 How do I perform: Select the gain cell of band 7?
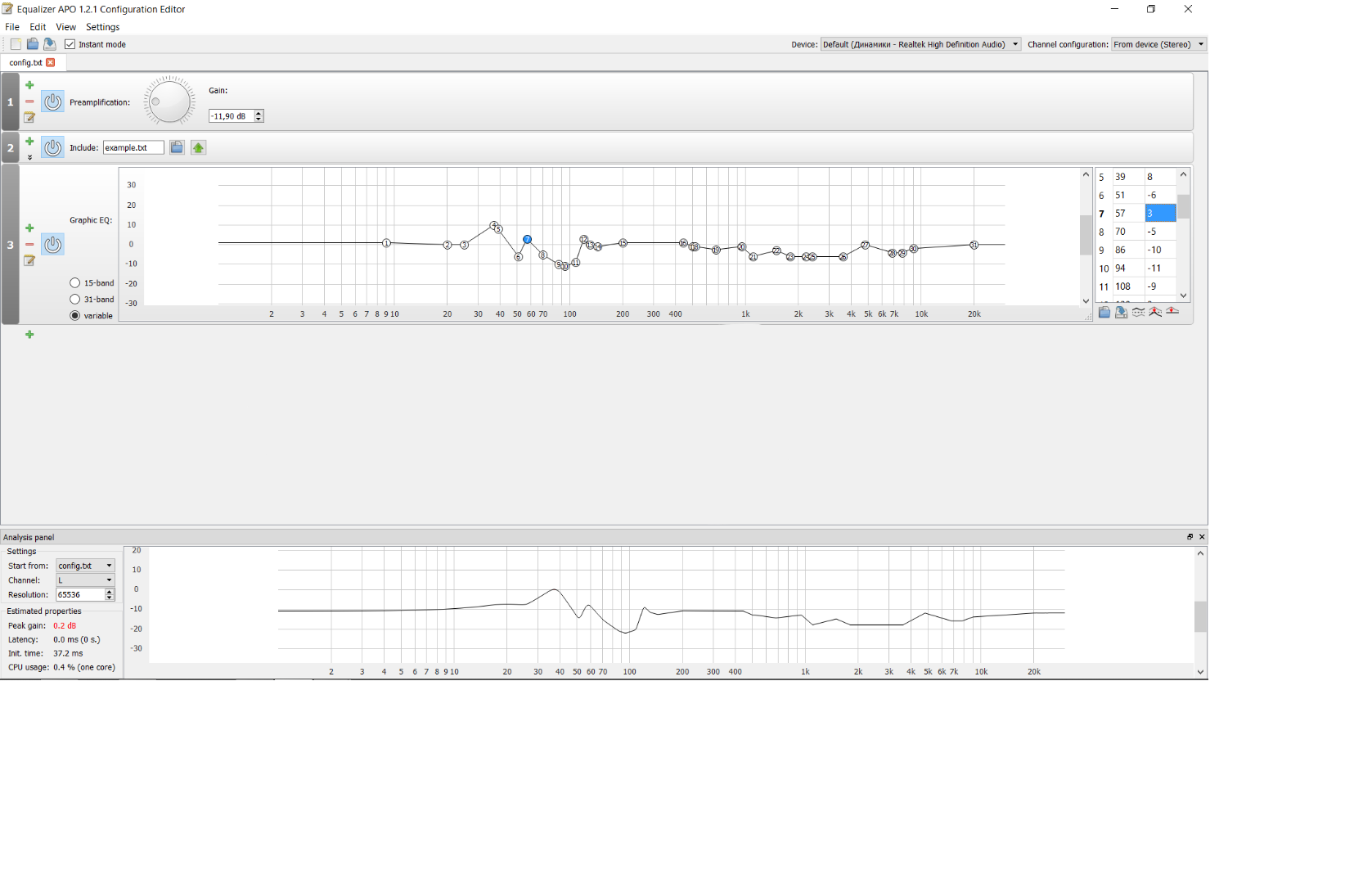tap(1160, 214)
